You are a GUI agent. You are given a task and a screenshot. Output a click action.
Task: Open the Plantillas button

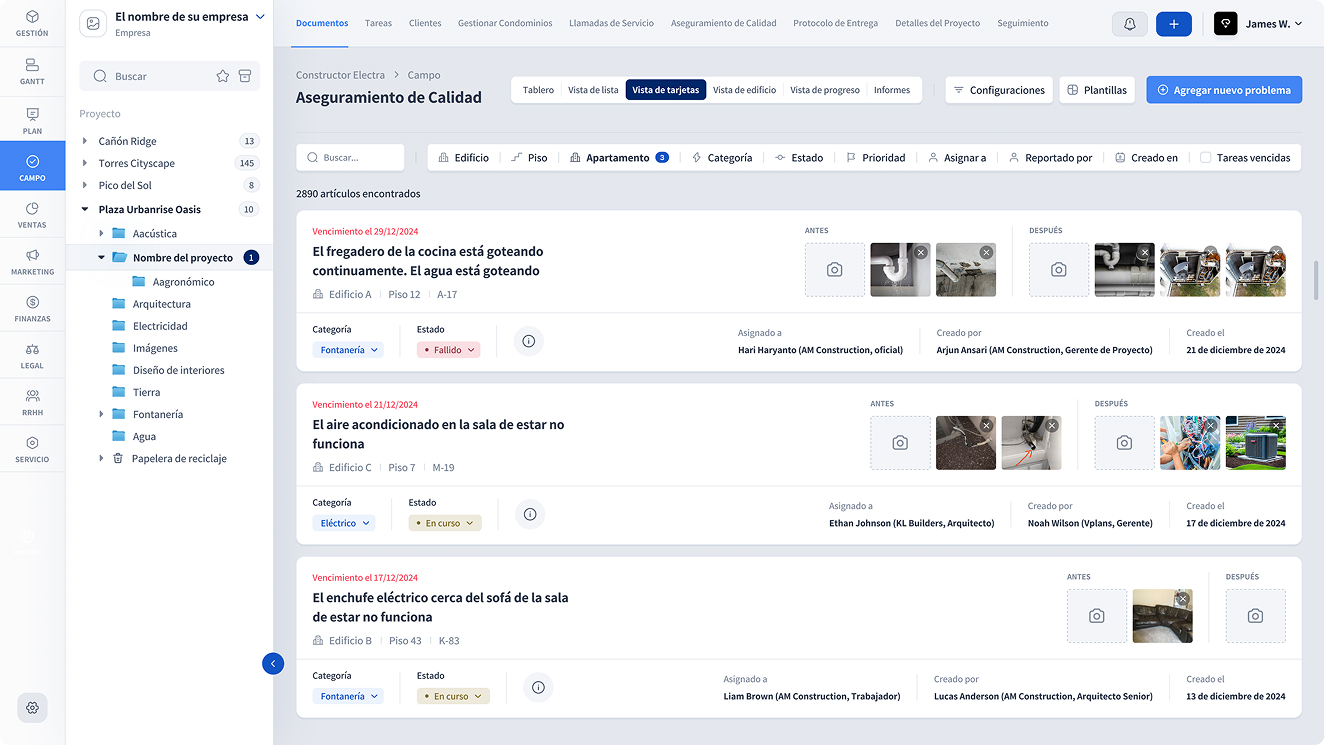click(1097, 90)
